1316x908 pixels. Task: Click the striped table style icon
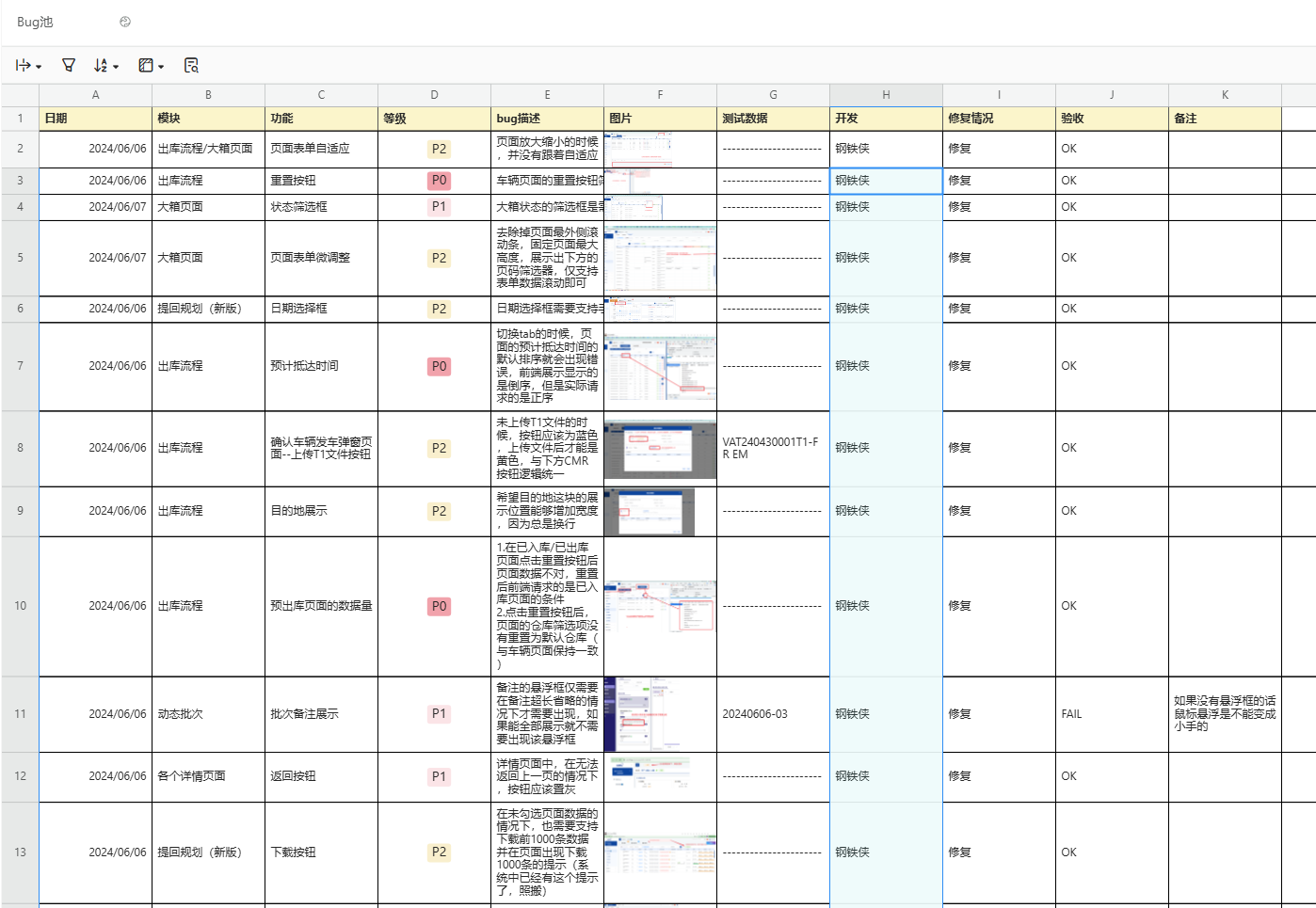146,65
